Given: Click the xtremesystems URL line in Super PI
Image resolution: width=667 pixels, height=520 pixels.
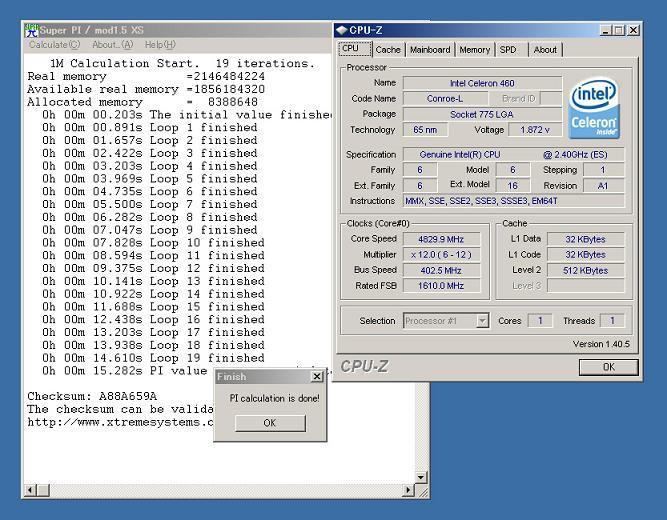Looking at the screenshot, I should coord(120,422).
